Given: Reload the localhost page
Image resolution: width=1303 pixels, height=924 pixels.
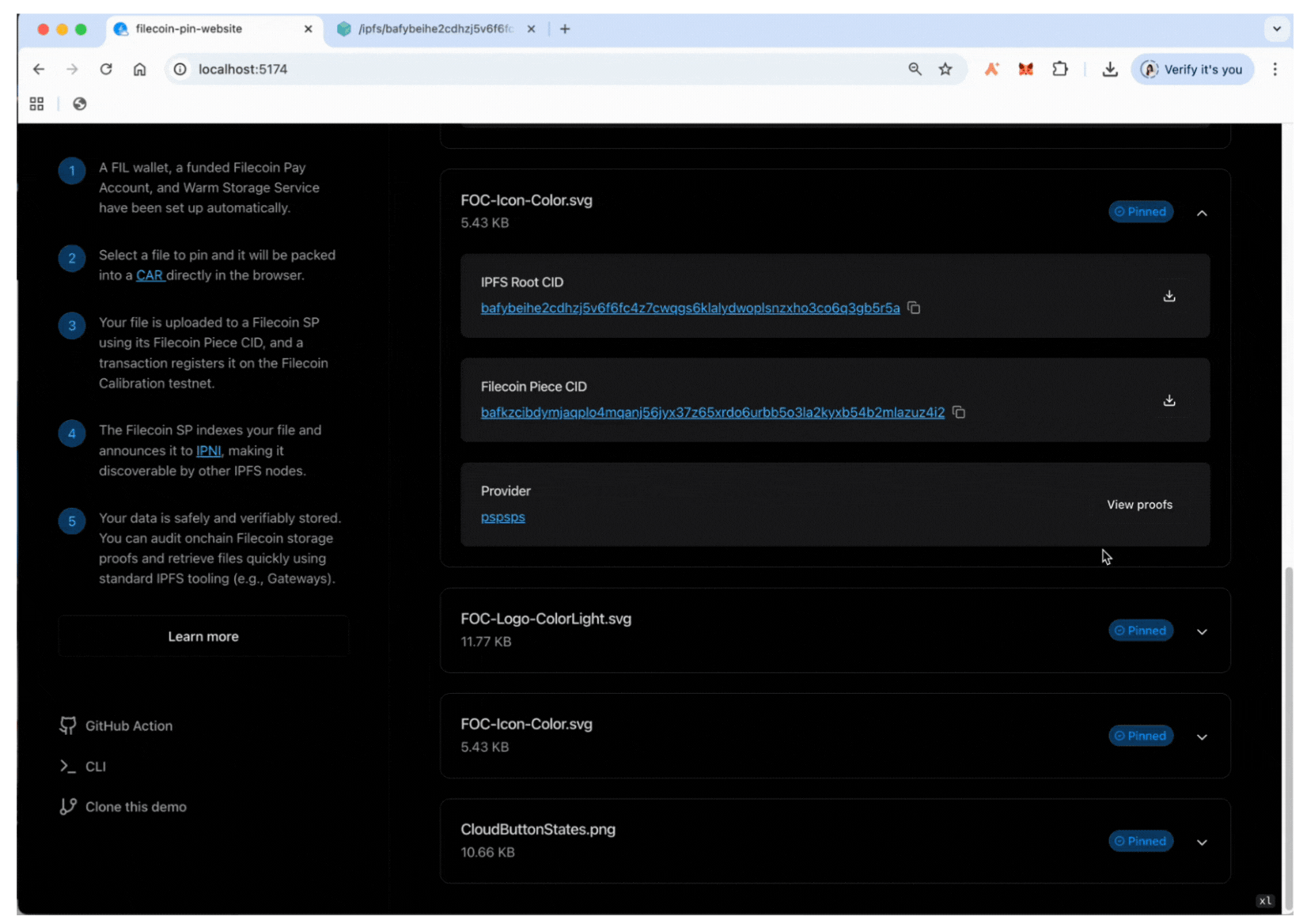Looking at the screenshot, I should [x=106, y=70].
